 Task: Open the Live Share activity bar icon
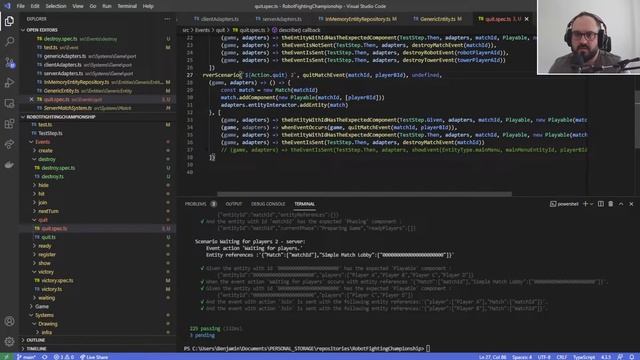click(x=9, y=144)
